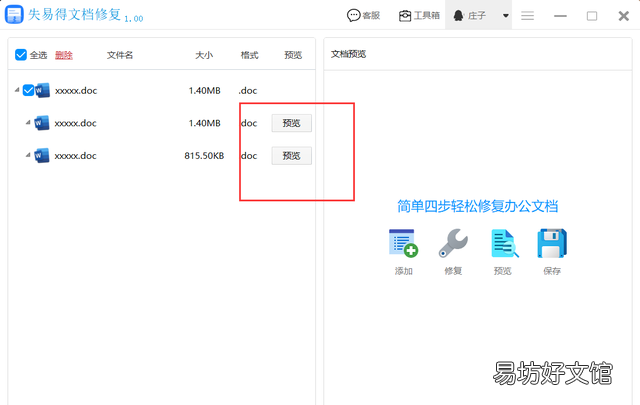This screenshot has width=640, height=405.
Task: Open the hamburger menu in title bar
Action: point(527,16)
